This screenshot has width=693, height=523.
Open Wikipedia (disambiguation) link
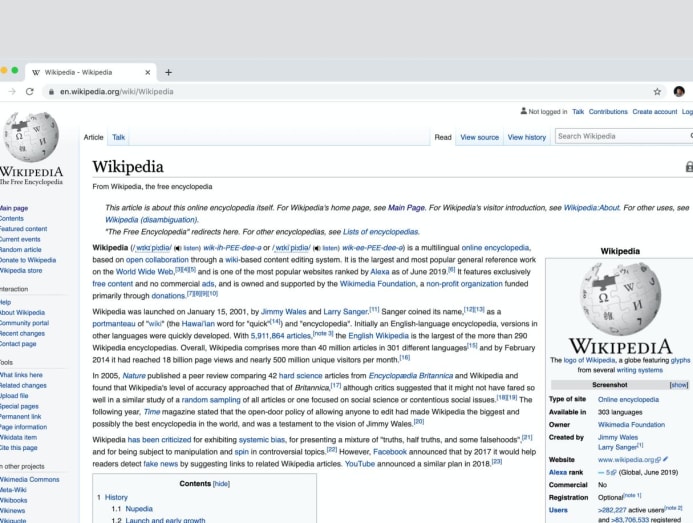[151, 220]
